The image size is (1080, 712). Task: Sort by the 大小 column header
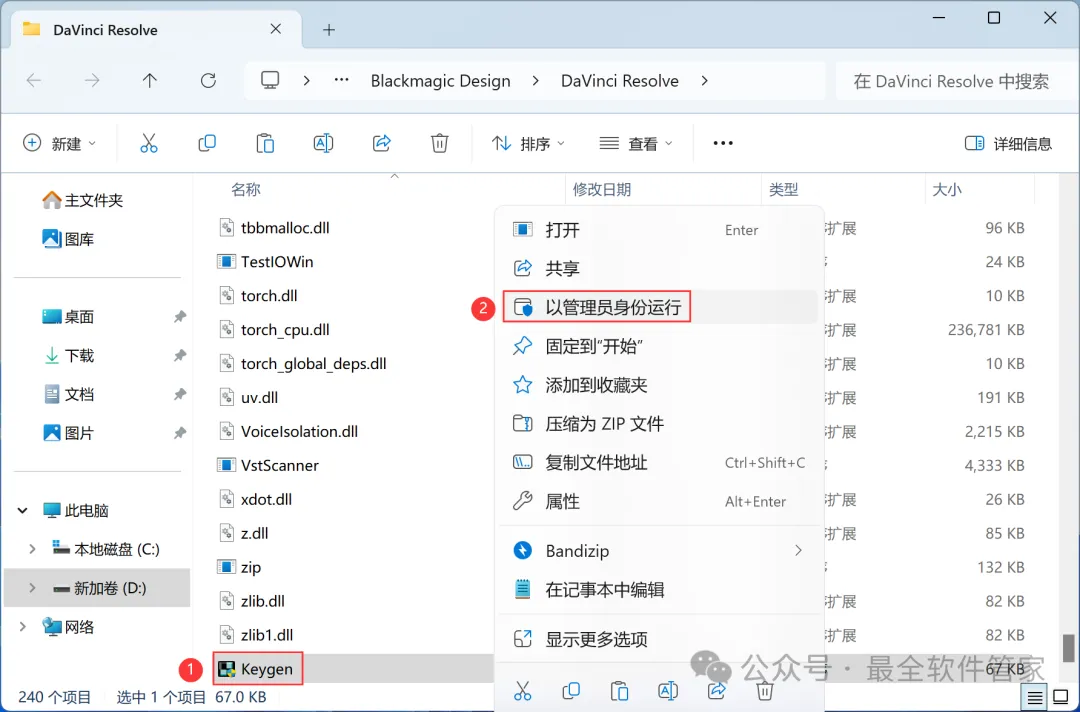(x=947, y=189)
